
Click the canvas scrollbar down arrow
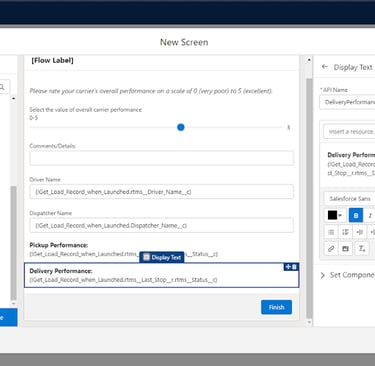(309, 322)
